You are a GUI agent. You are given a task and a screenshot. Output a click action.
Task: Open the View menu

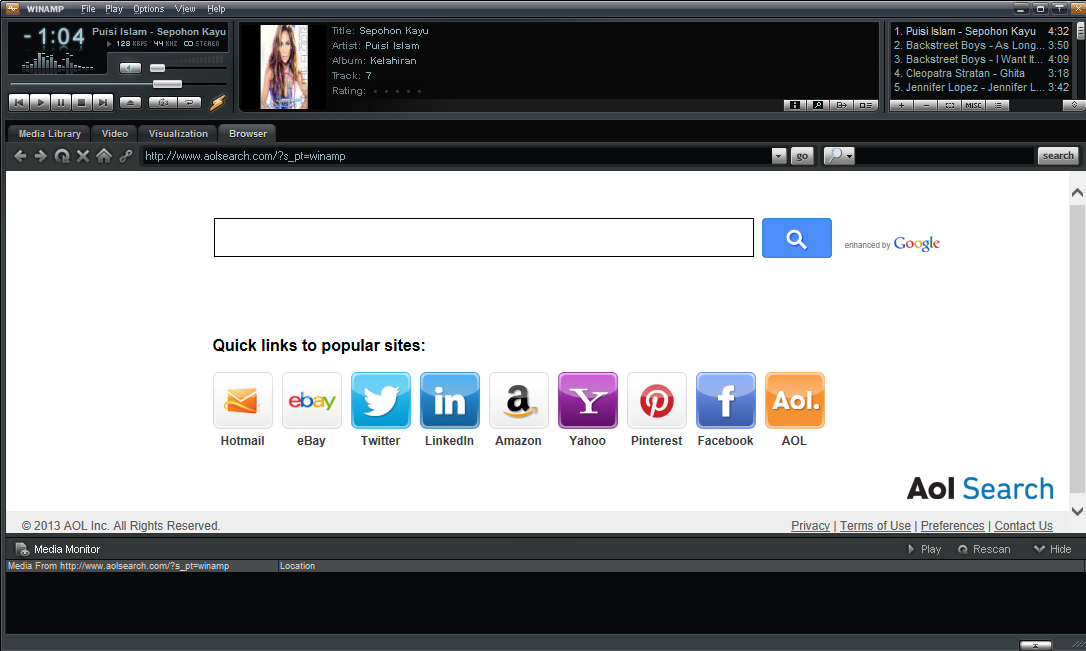[185, 9]
